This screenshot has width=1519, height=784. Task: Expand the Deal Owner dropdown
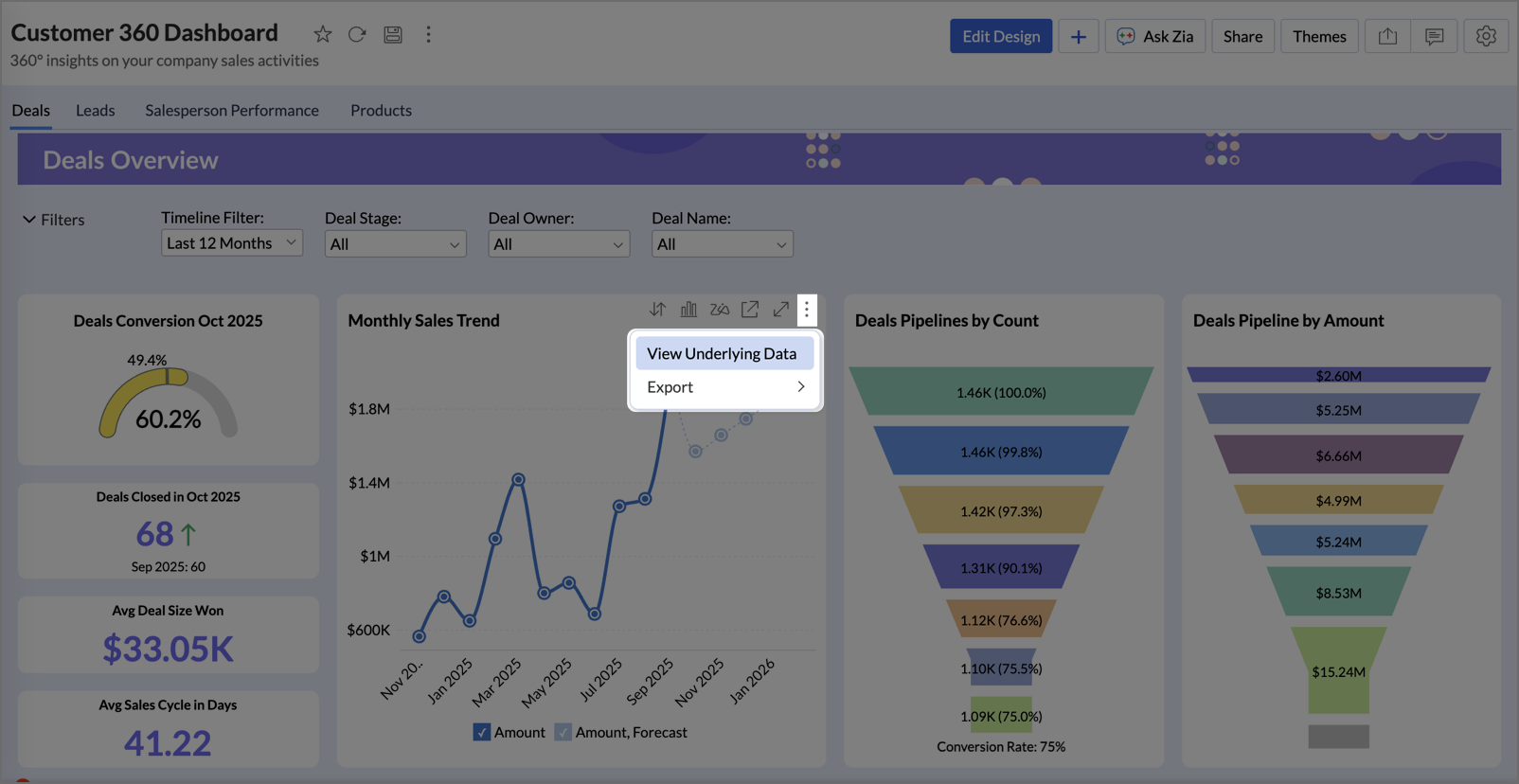point(559,244)
